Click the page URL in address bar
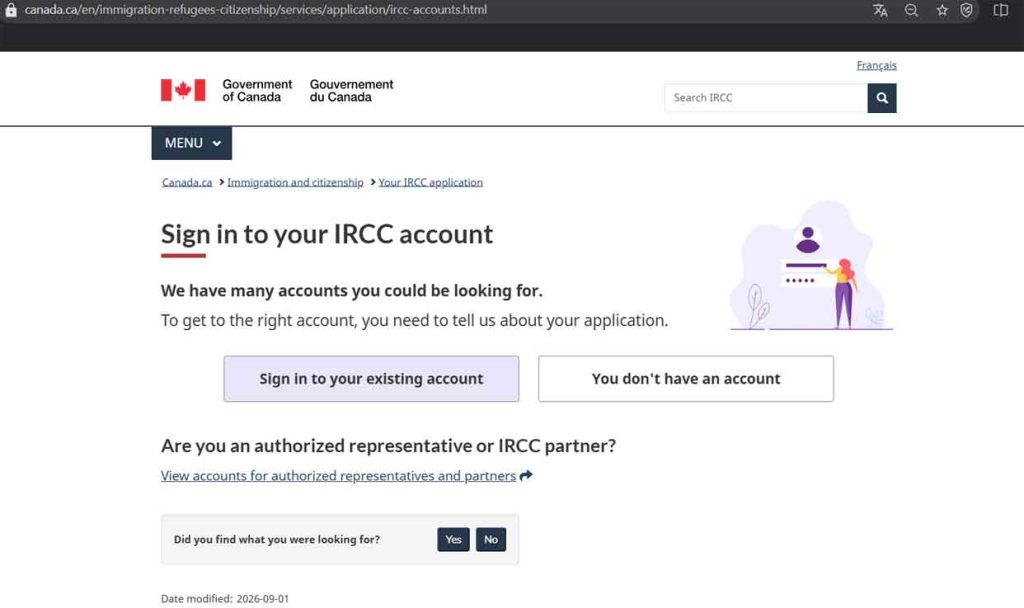 256,10
